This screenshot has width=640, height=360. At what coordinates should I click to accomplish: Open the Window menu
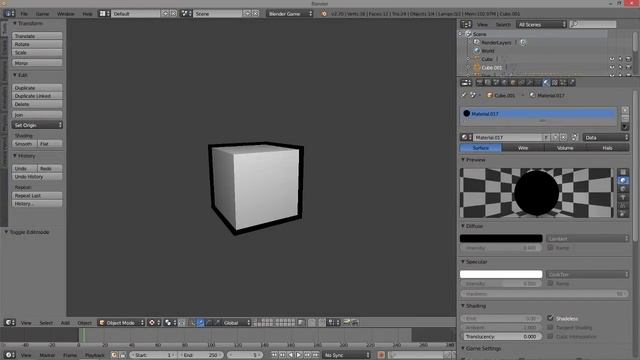pyautogui.click(x=66, y=13)
